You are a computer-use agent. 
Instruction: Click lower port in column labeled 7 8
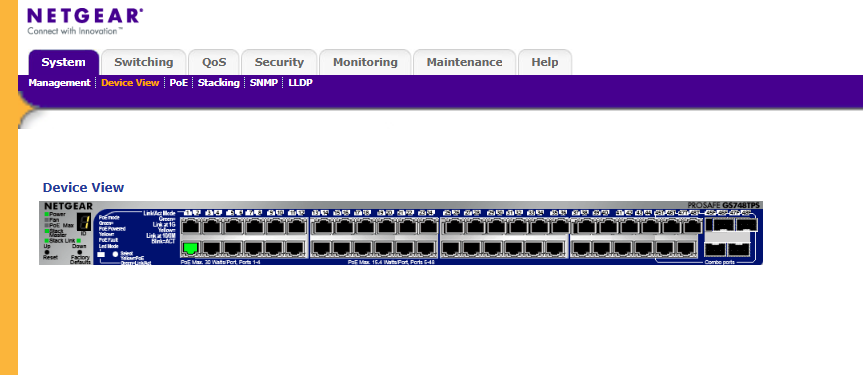(x=254, y=248)
